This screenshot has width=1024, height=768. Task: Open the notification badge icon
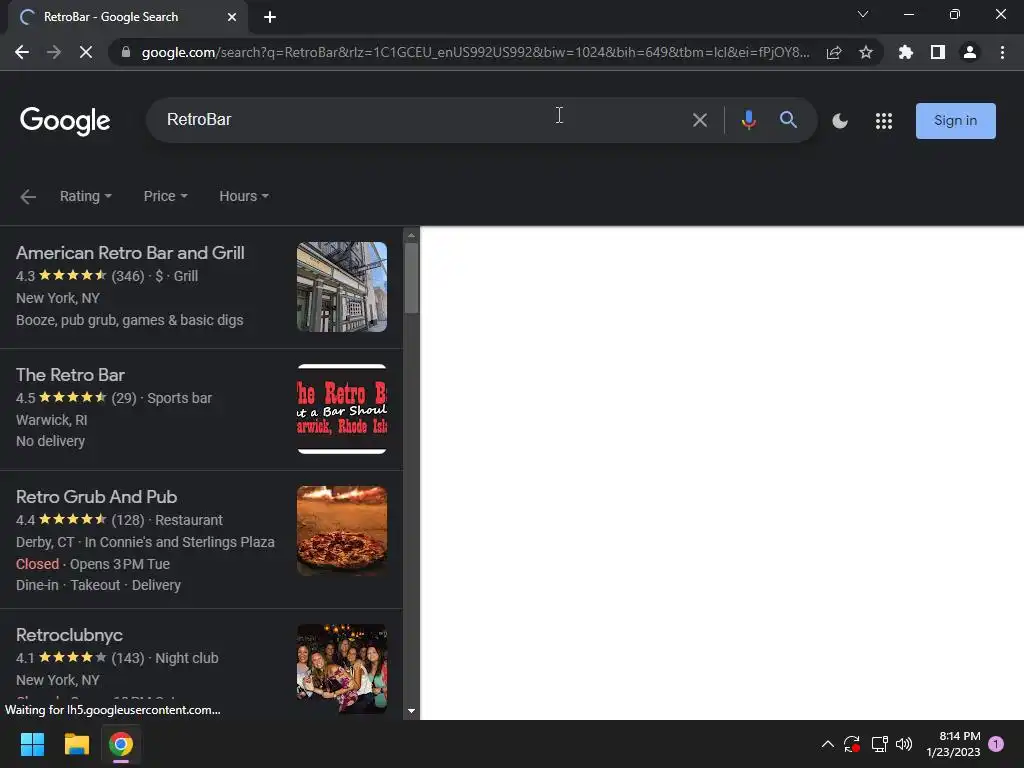(x=996, y=744)
